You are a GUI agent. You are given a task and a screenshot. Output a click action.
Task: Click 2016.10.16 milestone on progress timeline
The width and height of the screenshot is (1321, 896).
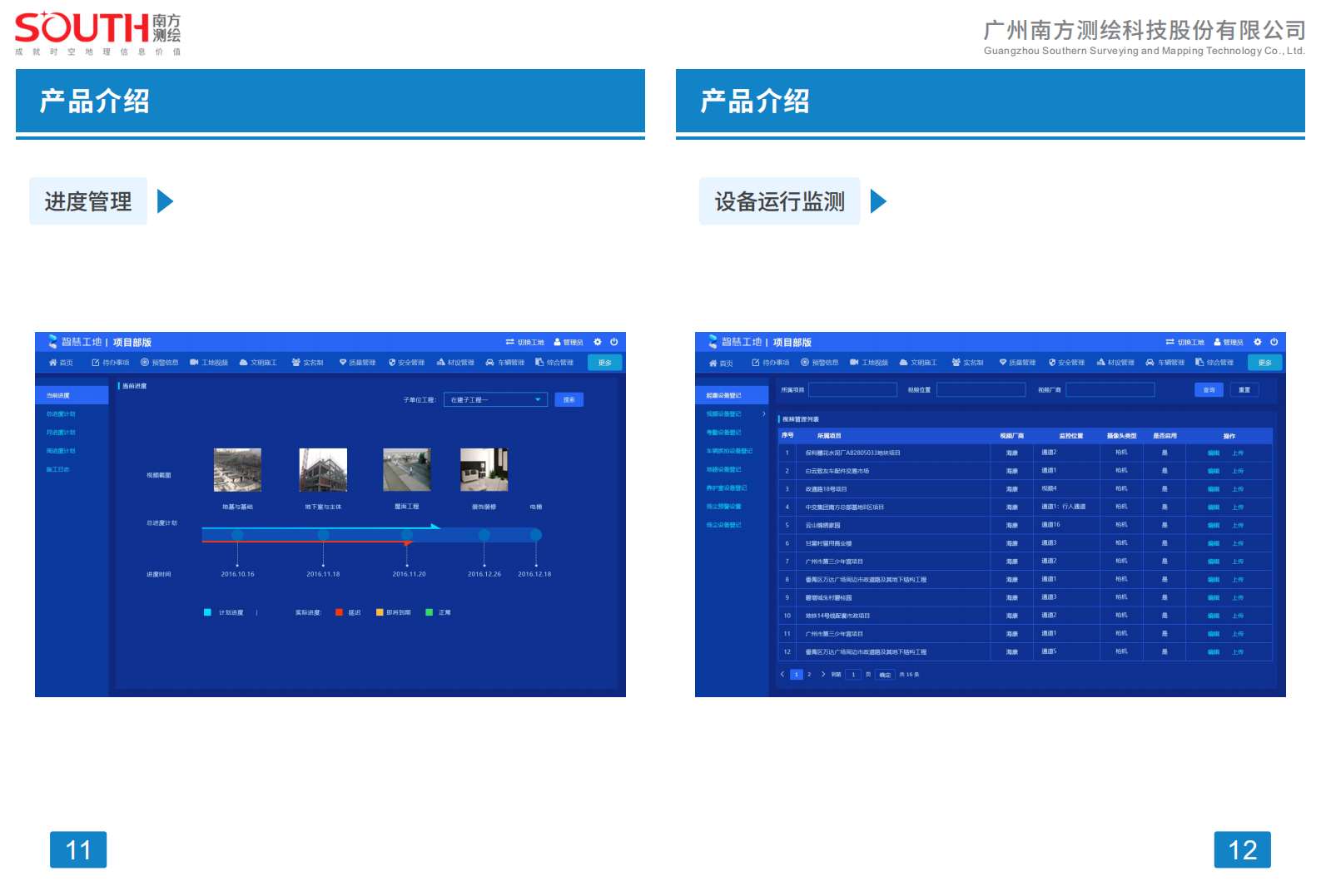(237, 535)
